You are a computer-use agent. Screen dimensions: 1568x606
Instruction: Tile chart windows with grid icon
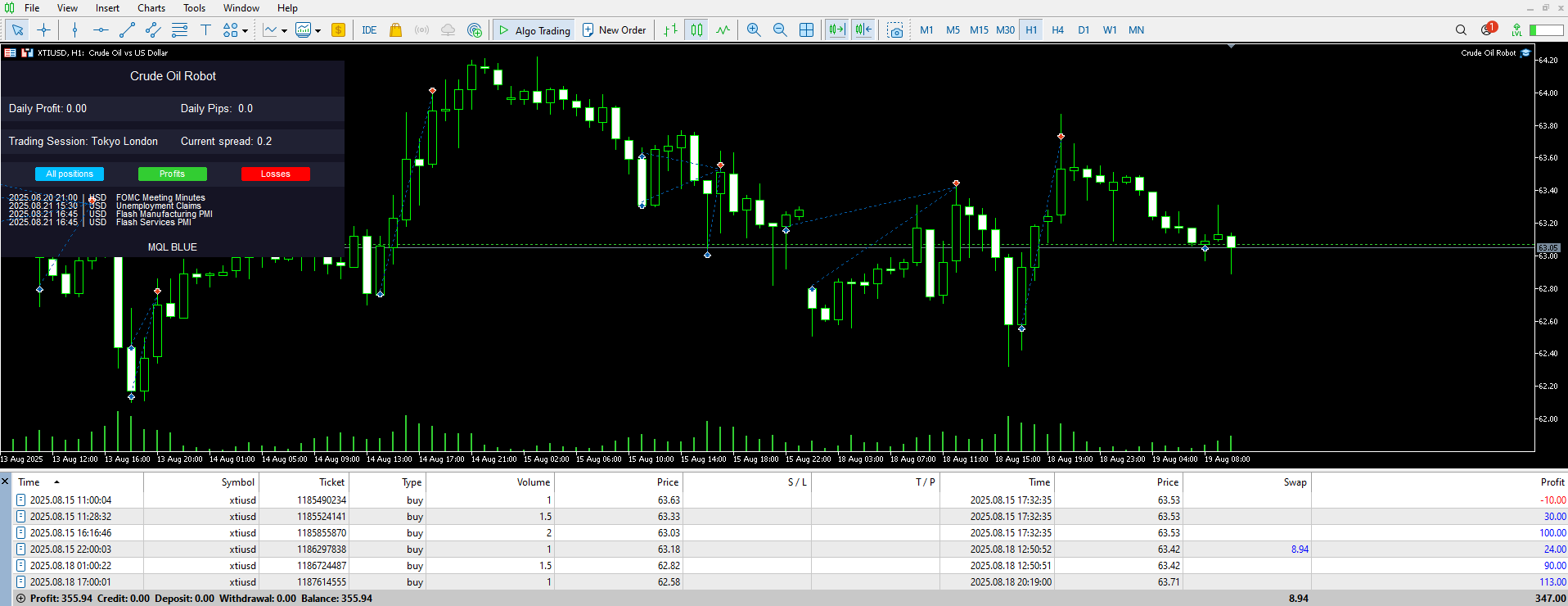(806, 30)
